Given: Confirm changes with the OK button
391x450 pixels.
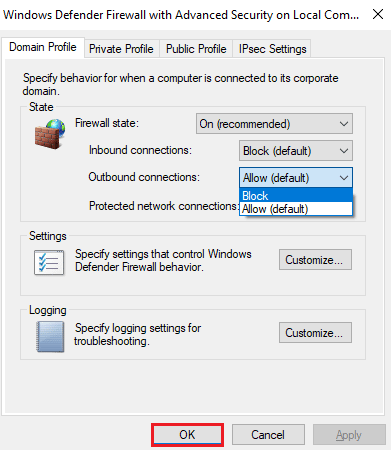Looking at the screenshot, I should coord(187,435).
